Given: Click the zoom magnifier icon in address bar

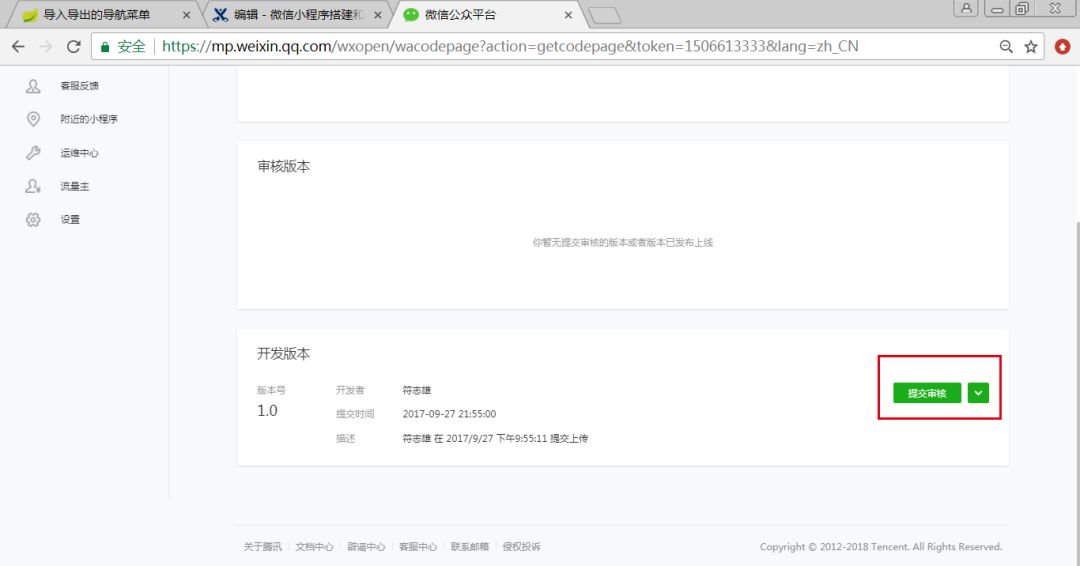Looking at the screenshot, I should (1006, 46).
